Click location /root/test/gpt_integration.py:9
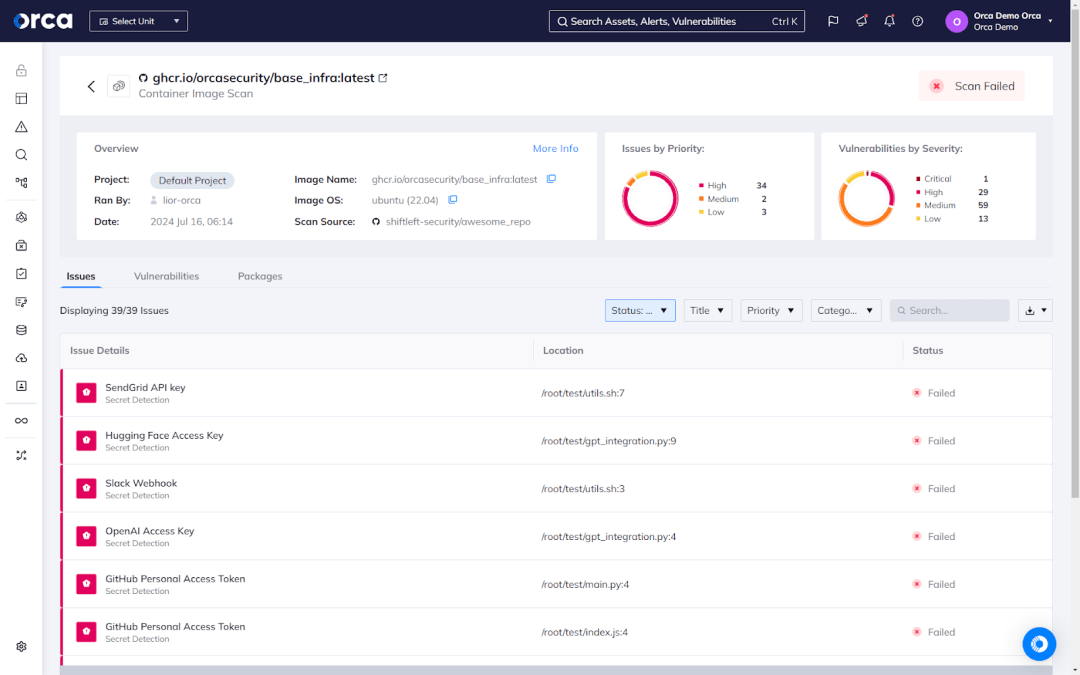The height and width of the screenshot is (675, 1080). [x=609, y=441]
